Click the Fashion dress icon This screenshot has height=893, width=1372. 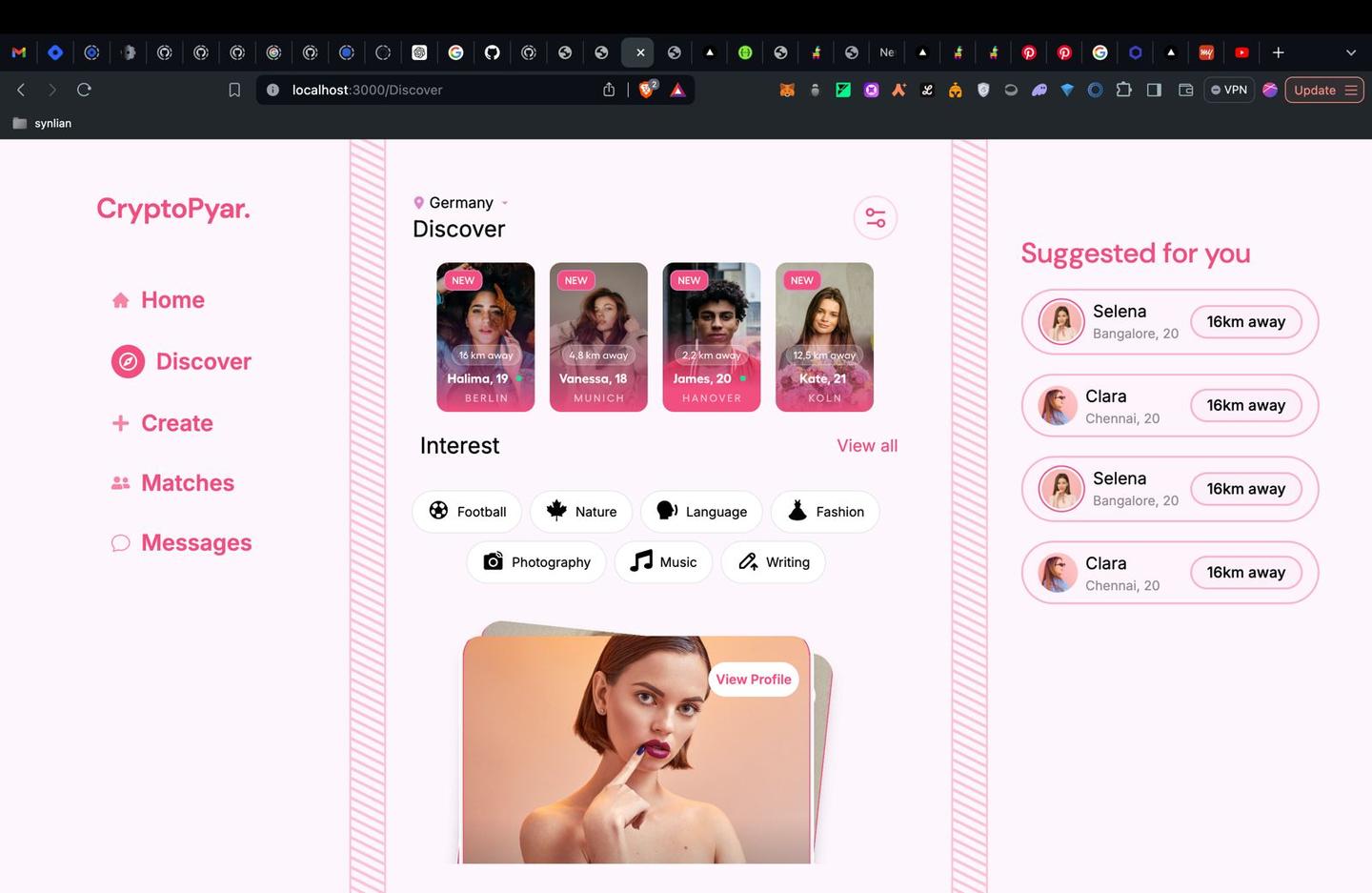pos(797,510)
